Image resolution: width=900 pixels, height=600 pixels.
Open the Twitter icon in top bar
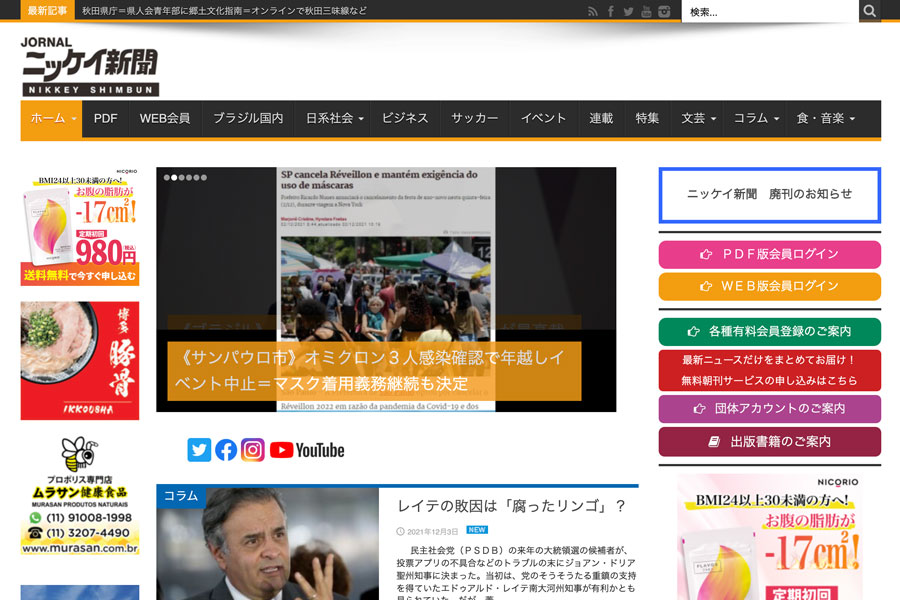(629, 11)
